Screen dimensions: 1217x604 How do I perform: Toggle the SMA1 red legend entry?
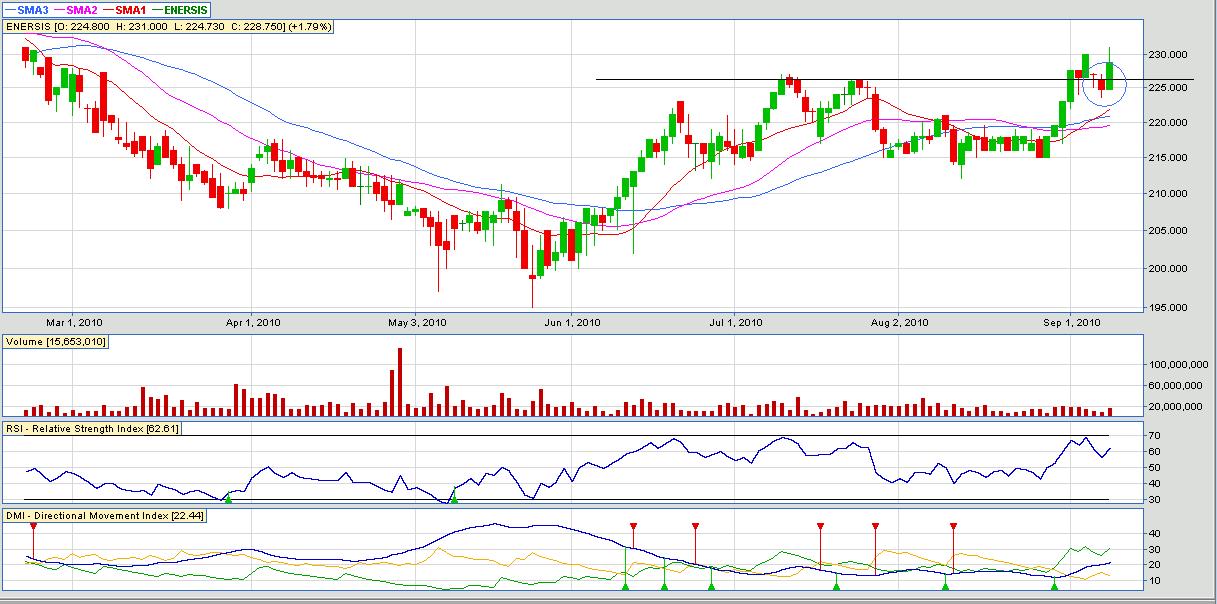143,9
